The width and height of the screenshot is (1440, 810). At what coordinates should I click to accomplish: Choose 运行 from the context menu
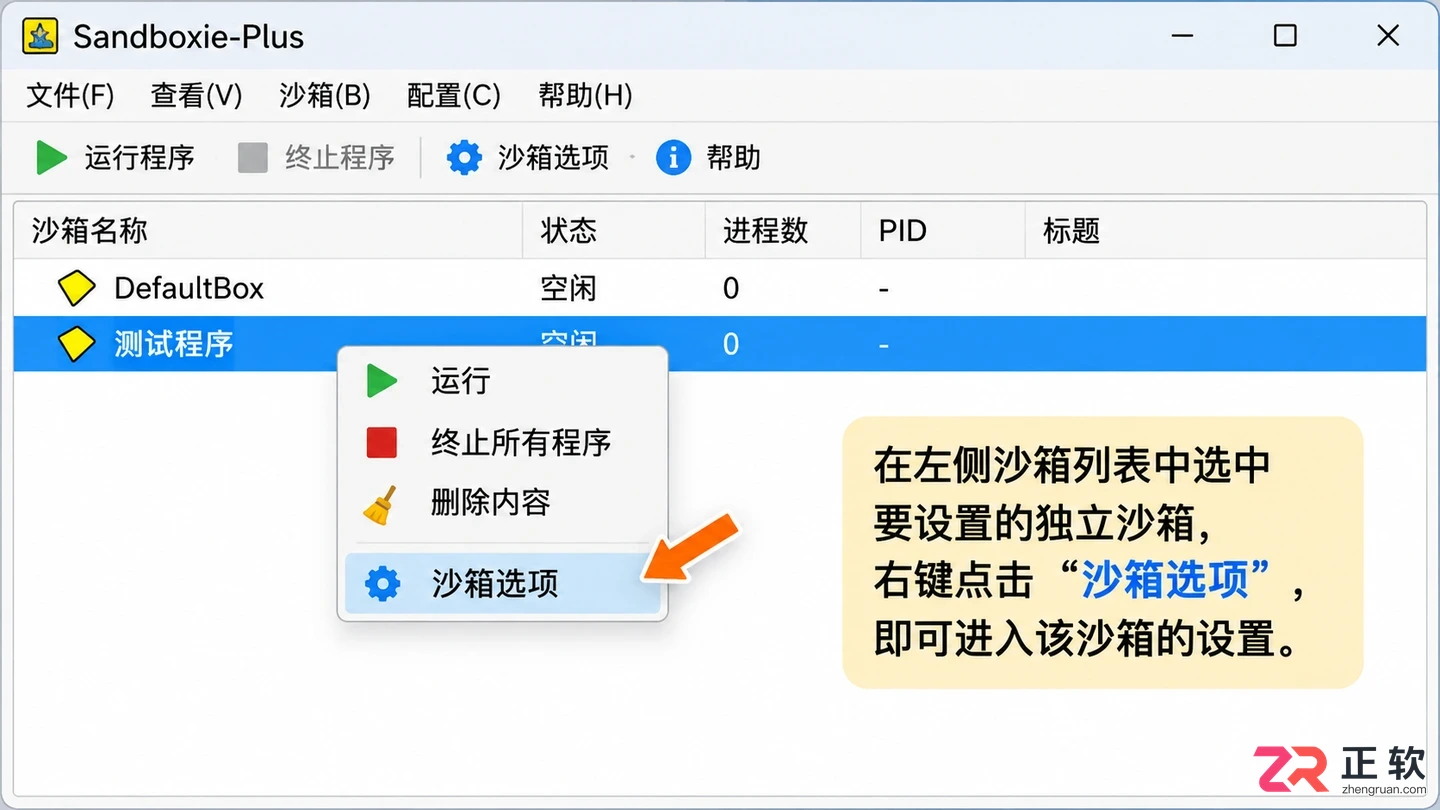pos(503,381)
